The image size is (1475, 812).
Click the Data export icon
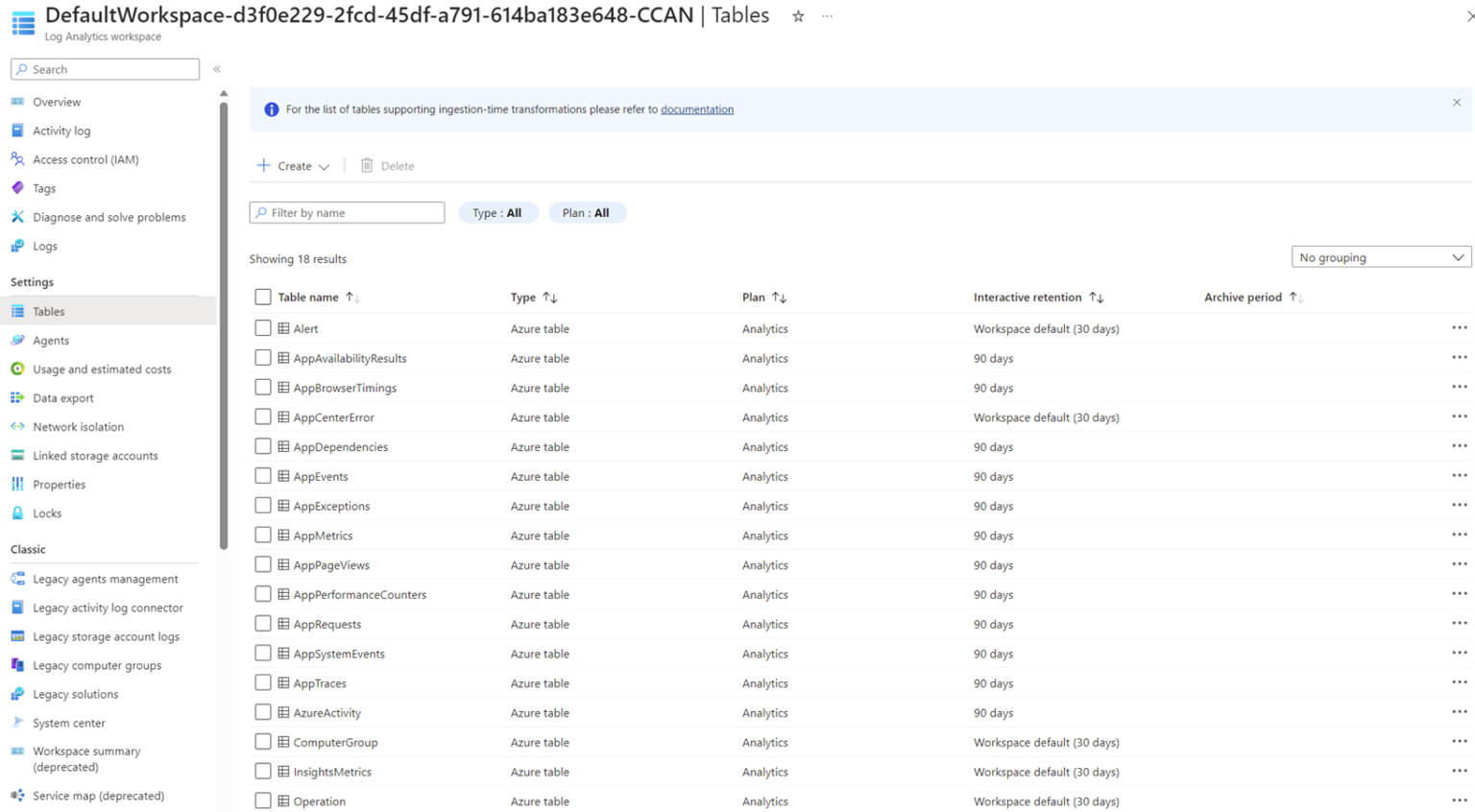tap(17, 397)
